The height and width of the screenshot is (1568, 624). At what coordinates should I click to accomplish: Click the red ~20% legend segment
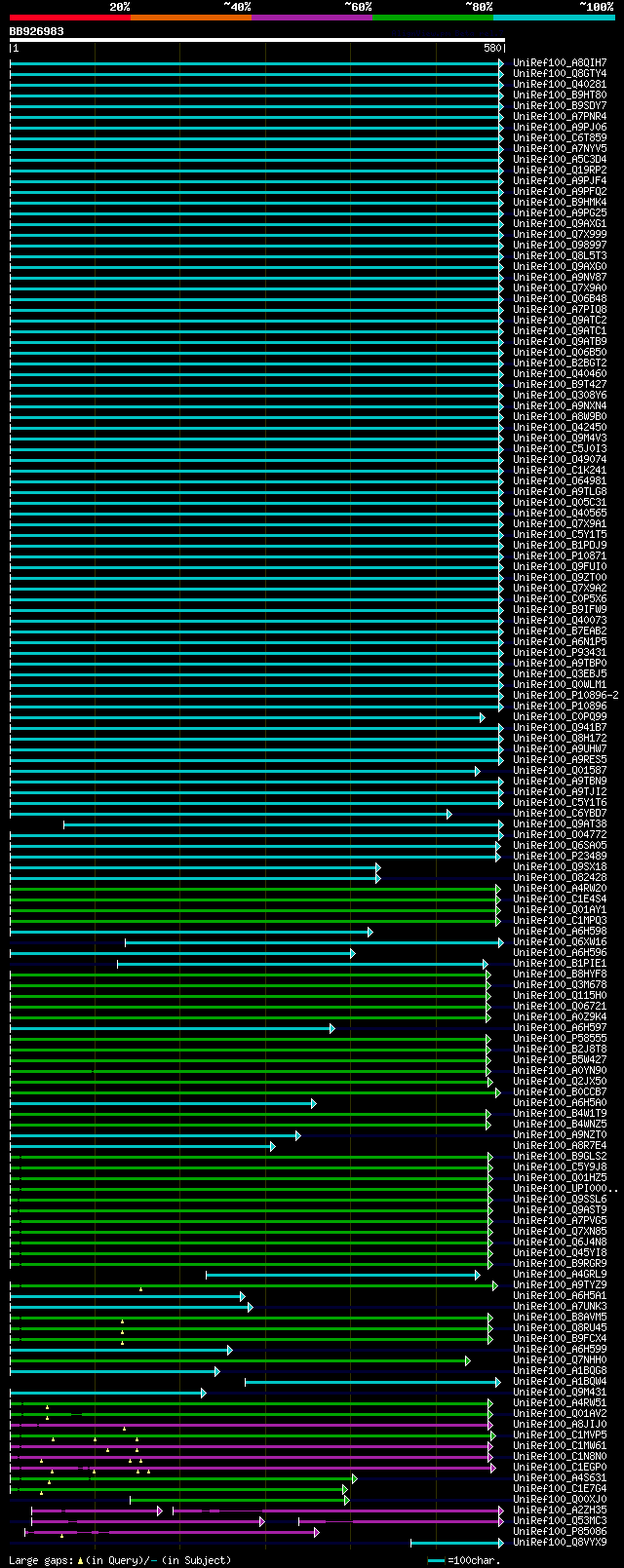pos(70,18)
